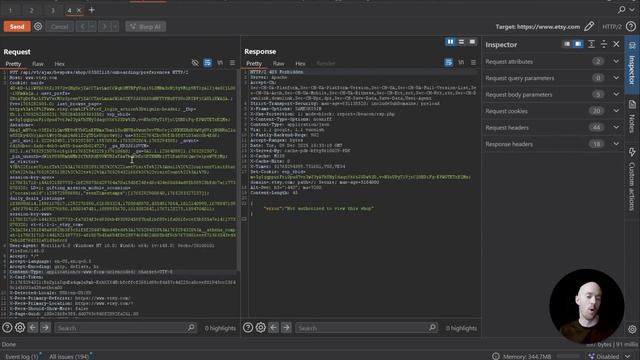Open the tab search magnifier icon
This screenshot has width=640, height=360.
click(622, 9)
